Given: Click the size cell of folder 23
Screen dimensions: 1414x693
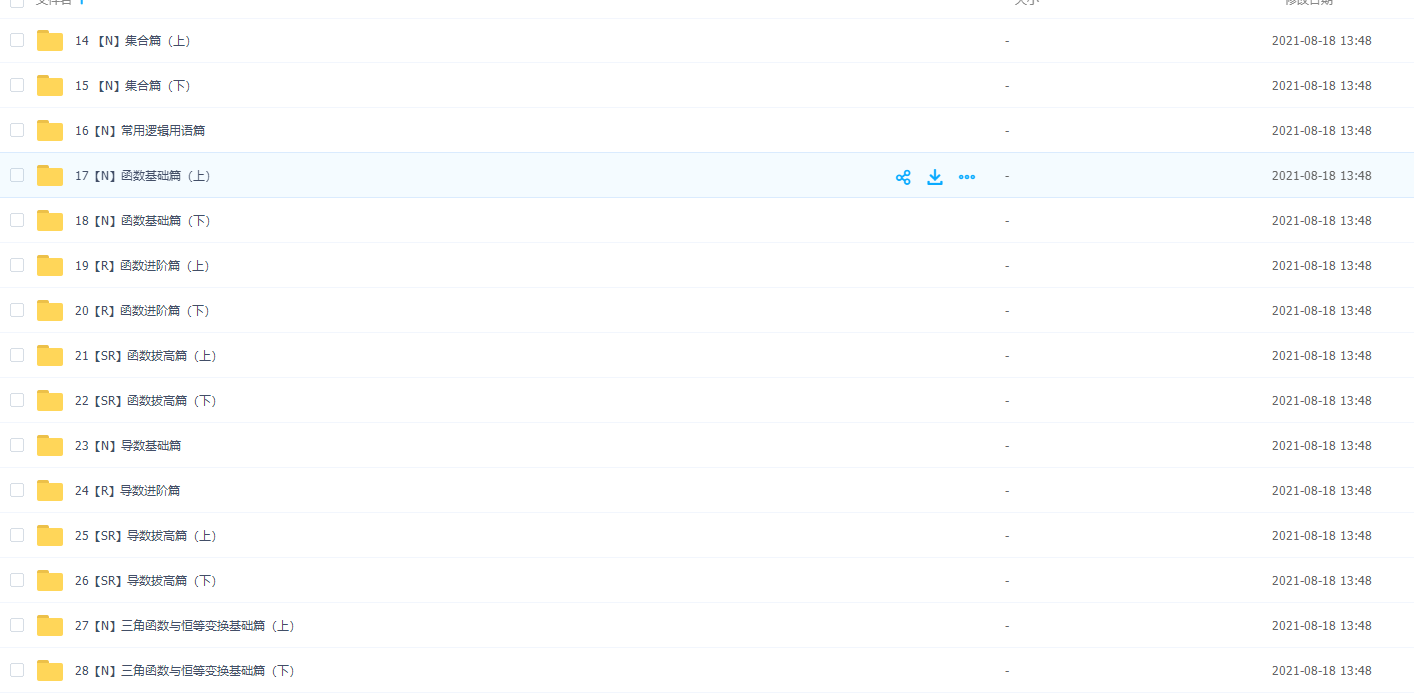Looking at the screenshot, I should (x=1007, y=446).
